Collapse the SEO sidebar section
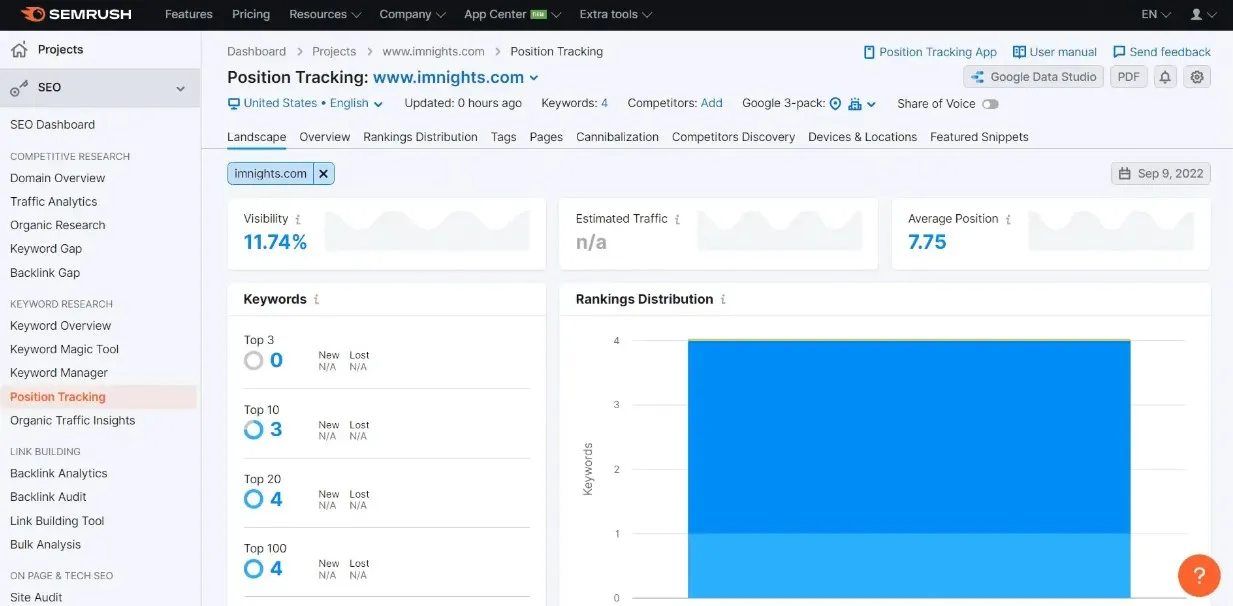This screenshot has height=606, width=1233. click(180, 88)
